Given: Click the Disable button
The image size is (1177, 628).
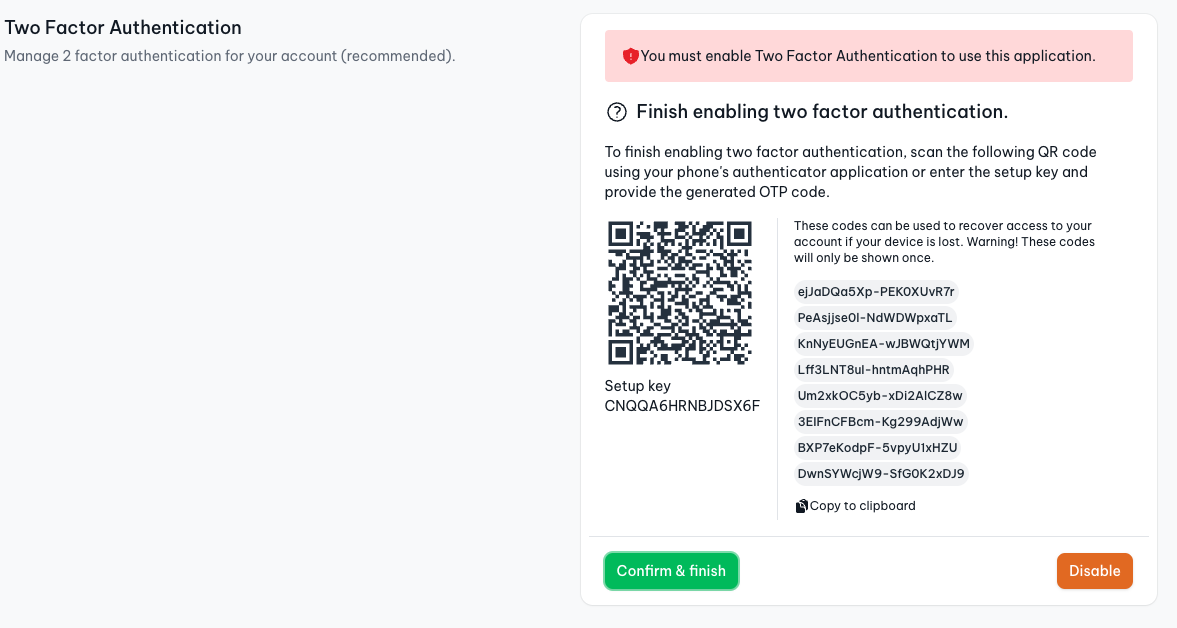Looking at the screenshot, I should [x=1094, y=570].
